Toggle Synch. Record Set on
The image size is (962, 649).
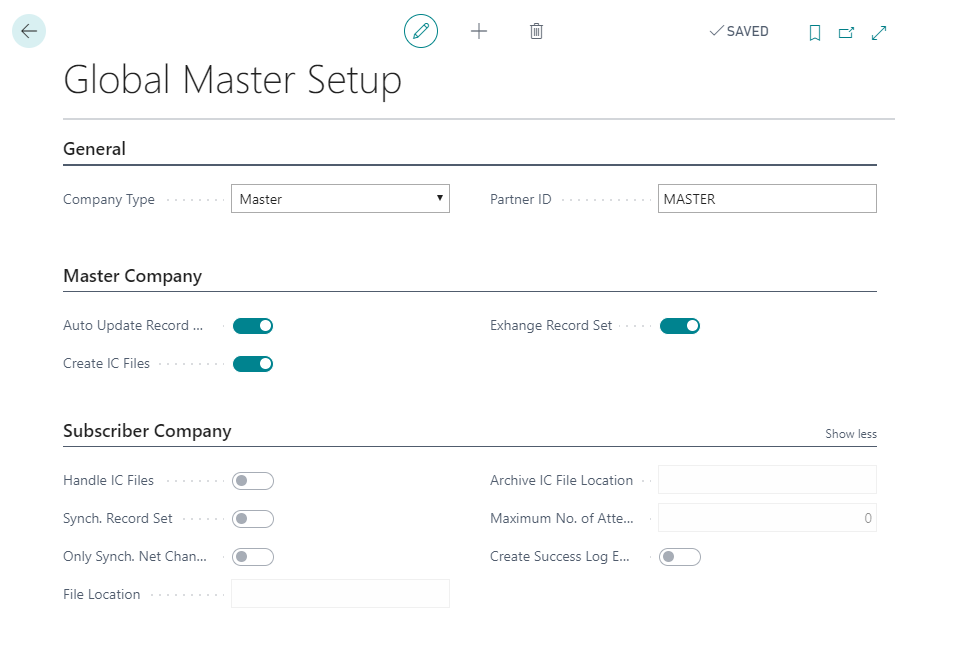coord(253,519)
